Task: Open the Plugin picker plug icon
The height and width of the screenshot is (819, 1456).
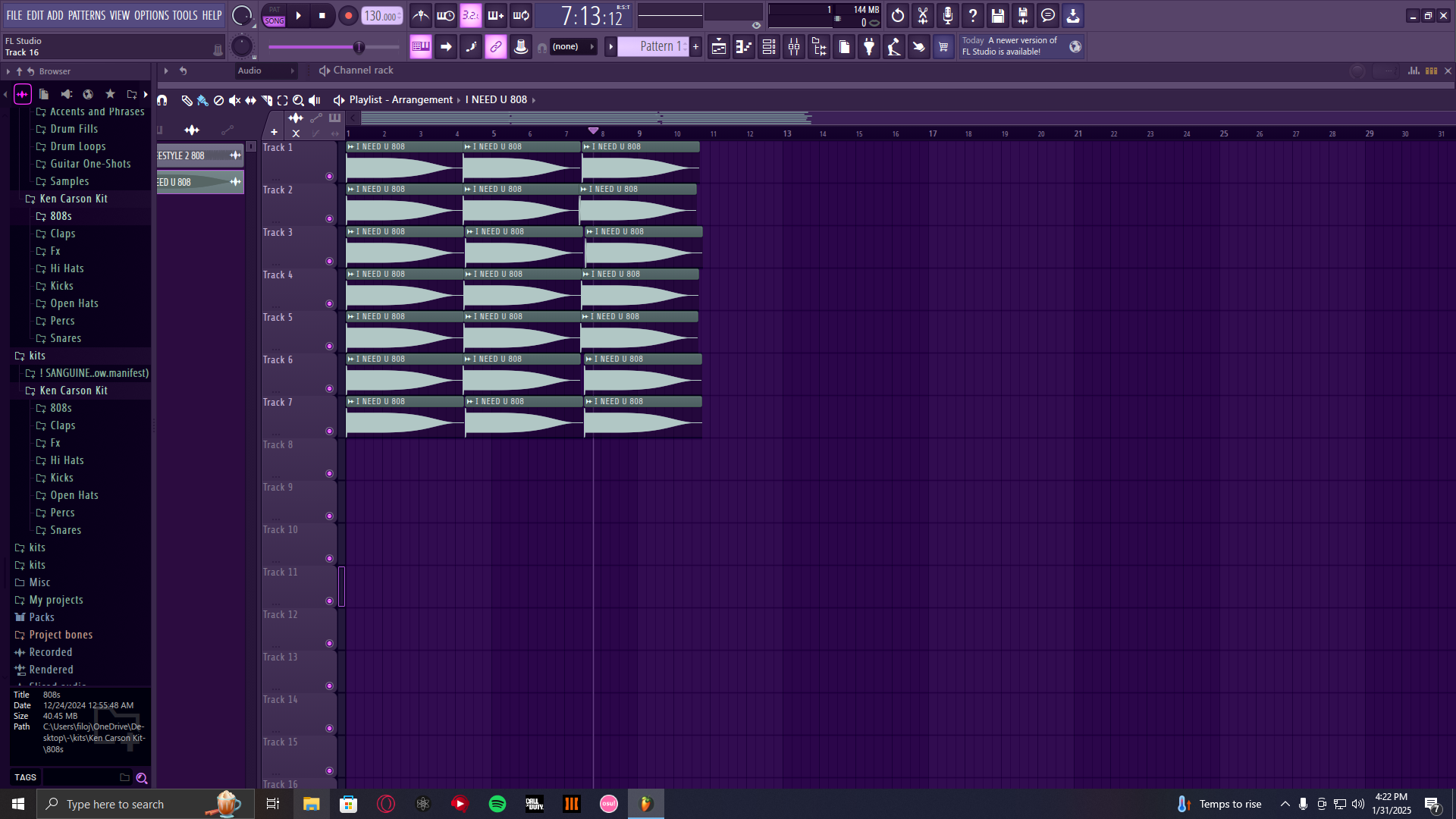Action: coord(869,47)
